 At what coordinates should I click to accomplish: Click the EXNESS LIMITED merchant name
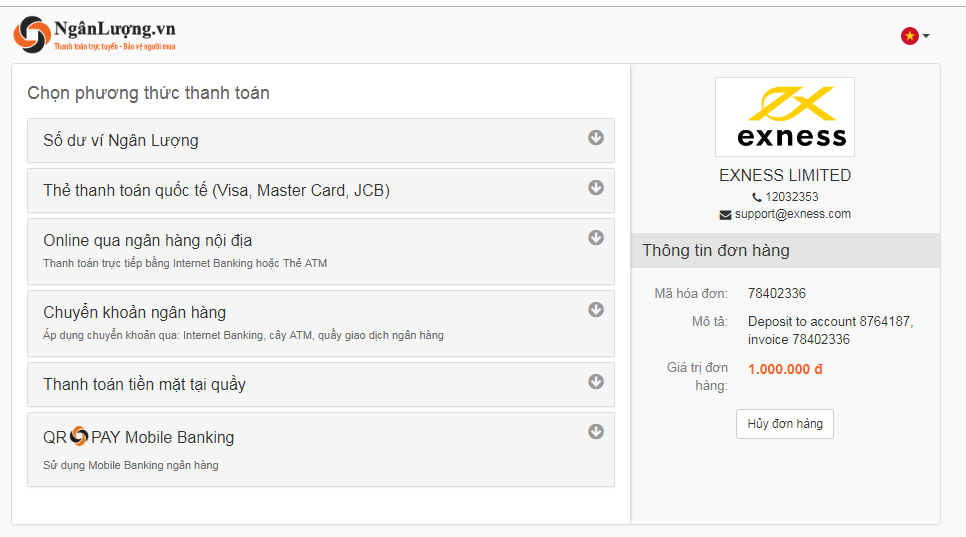tap(785, 176)
